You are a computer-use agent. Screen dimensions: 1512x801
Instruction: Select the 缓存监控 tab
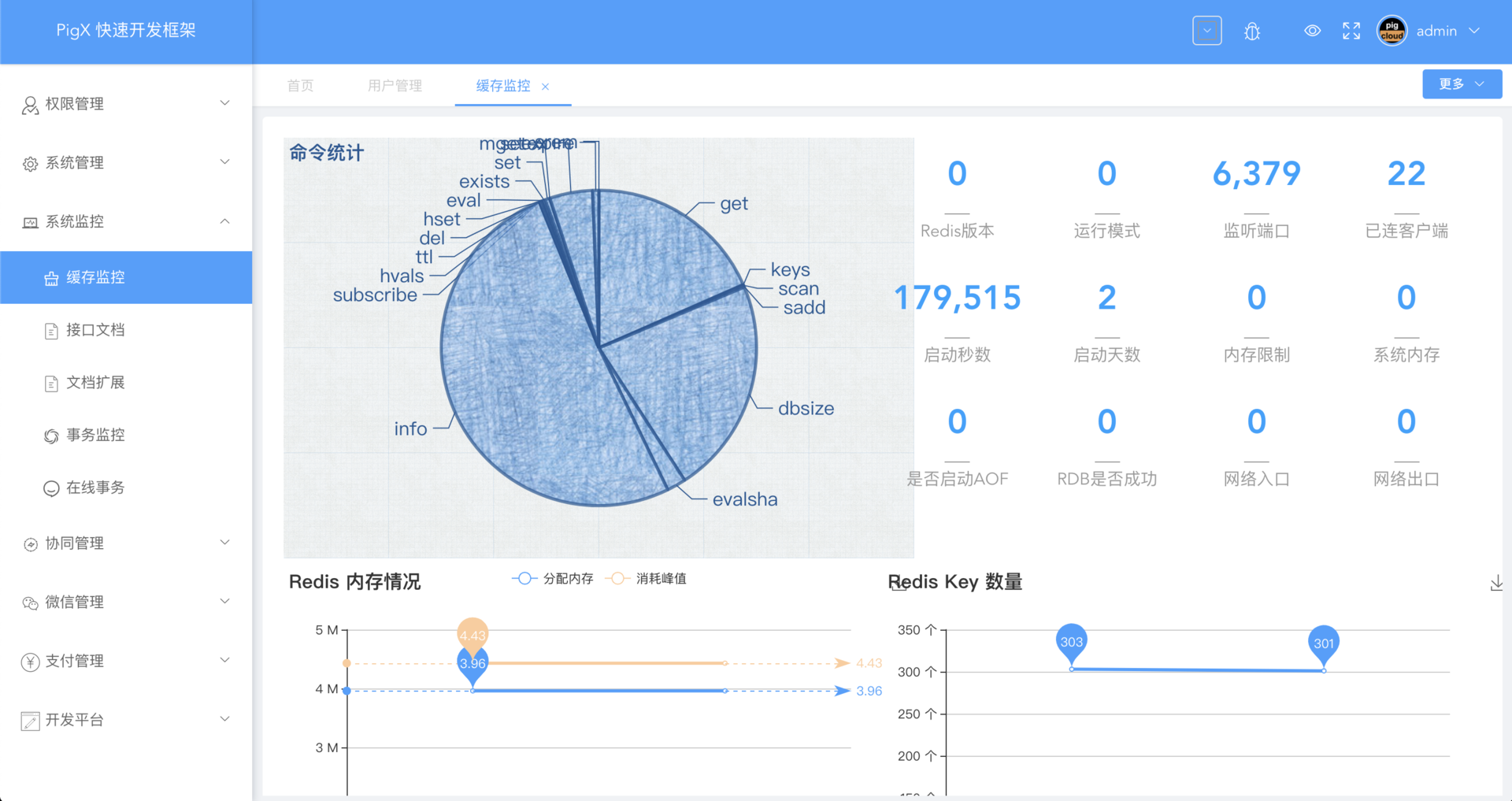point(503,86)
